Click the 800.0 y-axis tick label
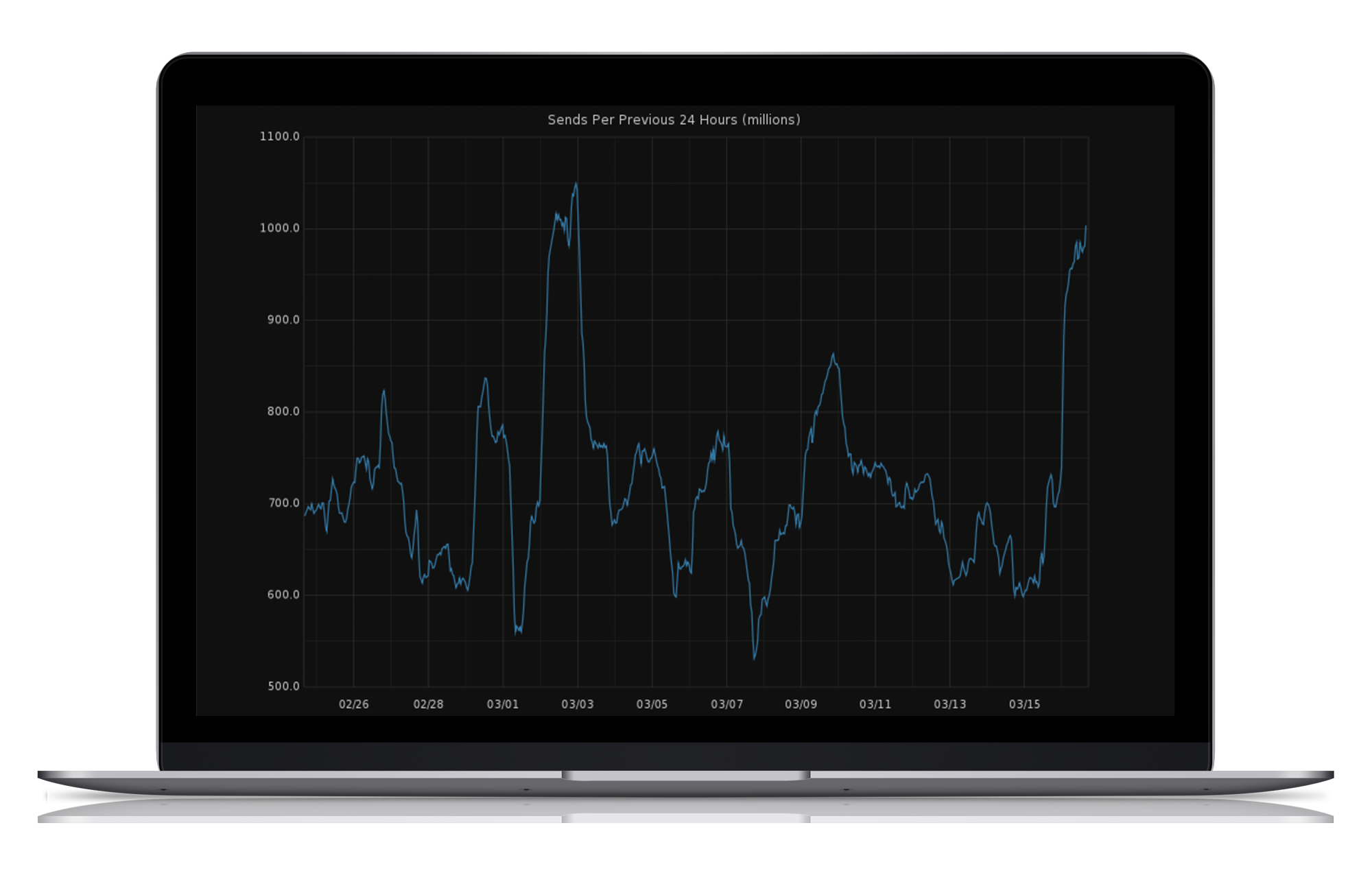This screenshot has width=1372, height=886. pos(283,411)
